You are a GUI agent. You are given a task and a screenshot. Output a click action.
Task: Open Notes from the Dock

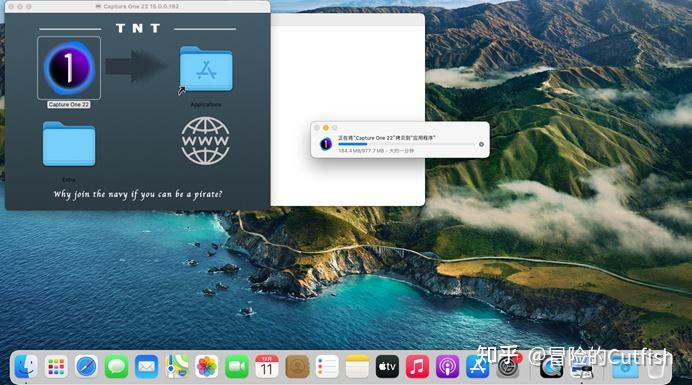tap(357, 366)
